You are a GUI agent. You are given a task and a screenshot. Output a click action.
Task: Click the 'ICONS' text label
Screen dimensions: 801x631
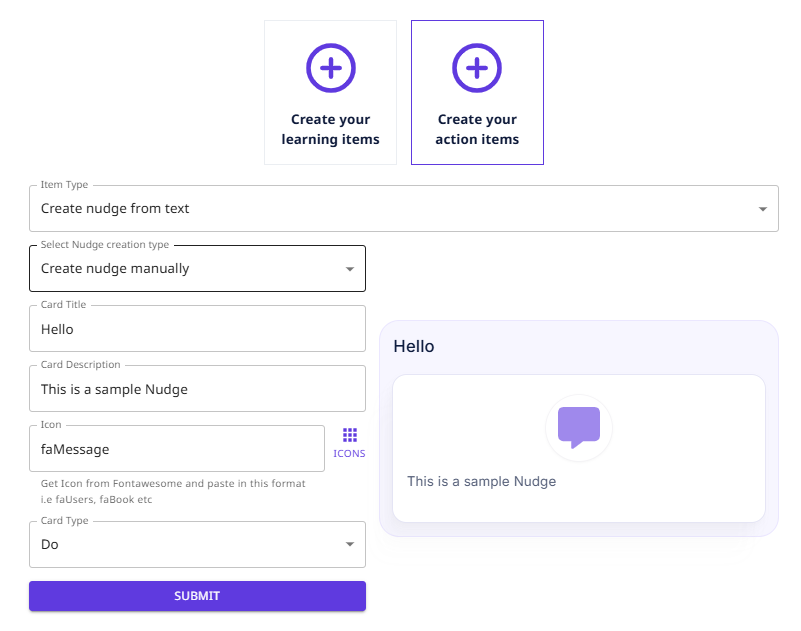click(349, 454)
